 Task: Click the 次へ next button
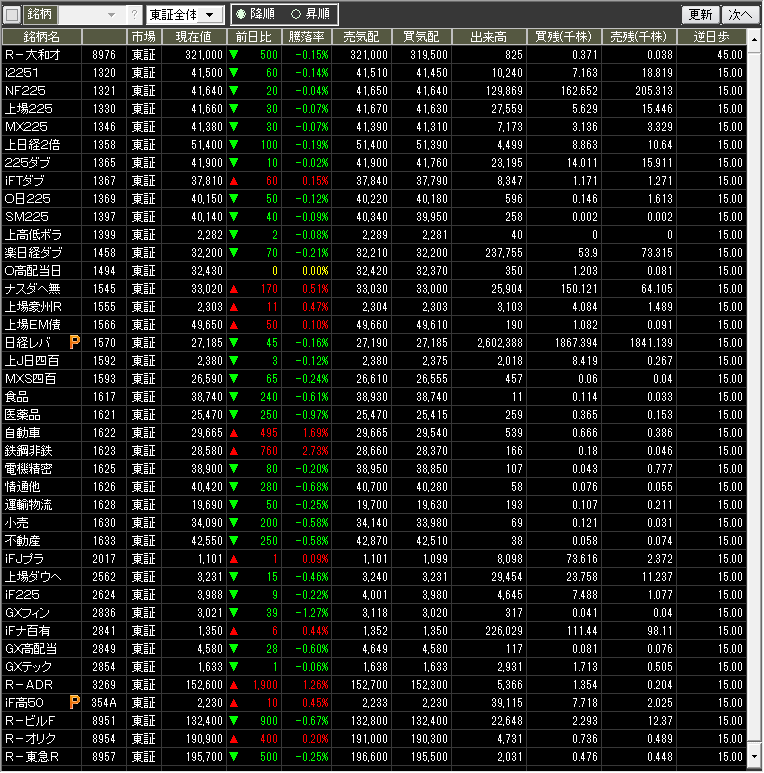741,14
